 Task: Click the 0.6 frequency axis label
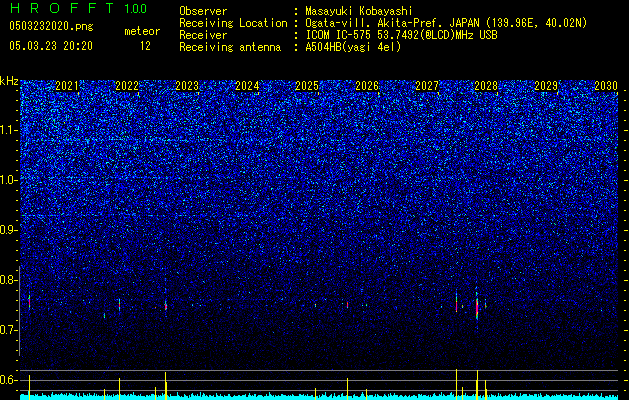tap(9, 380)
